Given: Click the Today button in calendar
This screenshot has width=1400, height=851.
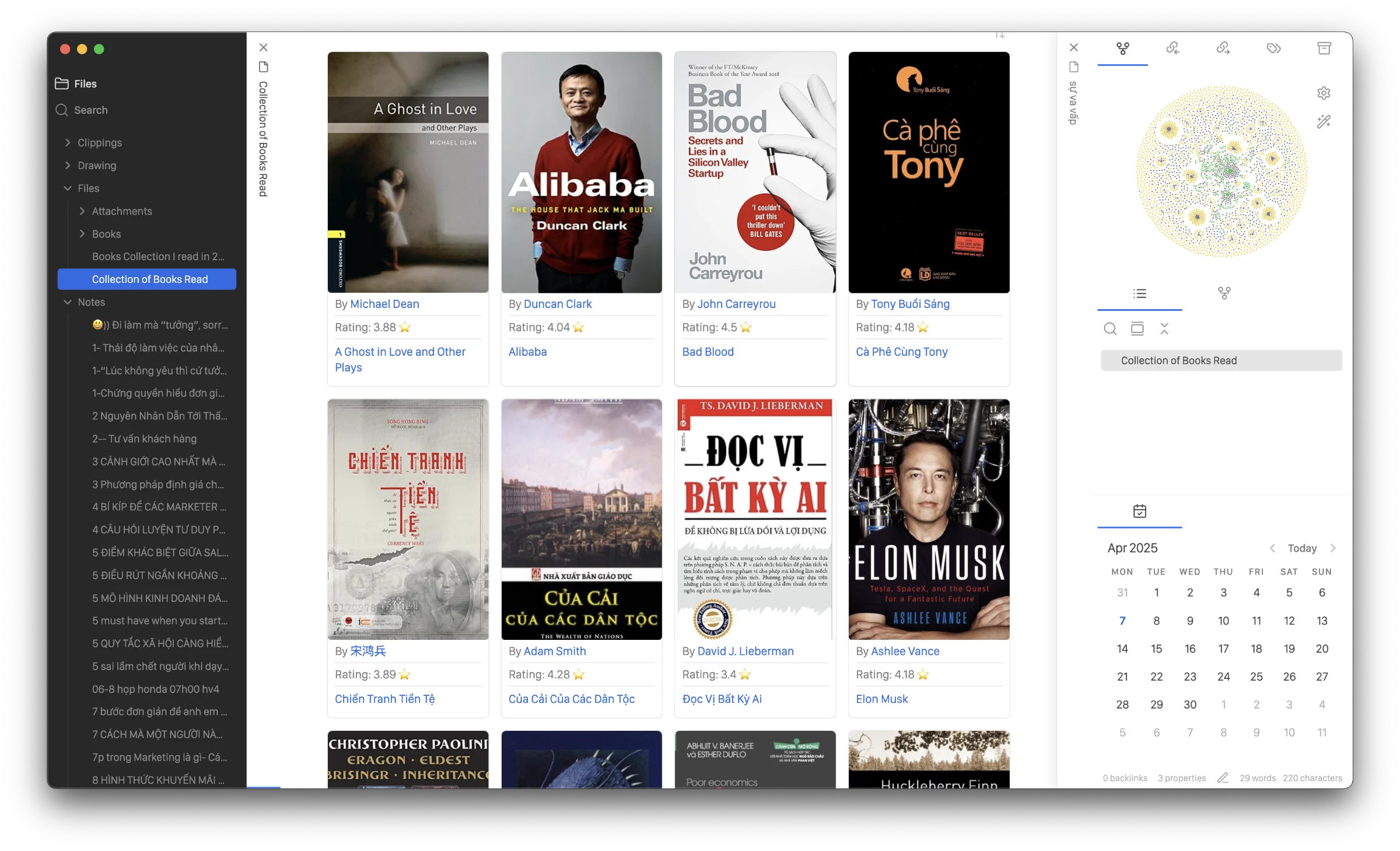Looking at the screenshot, I should (x=1302, y=548).
